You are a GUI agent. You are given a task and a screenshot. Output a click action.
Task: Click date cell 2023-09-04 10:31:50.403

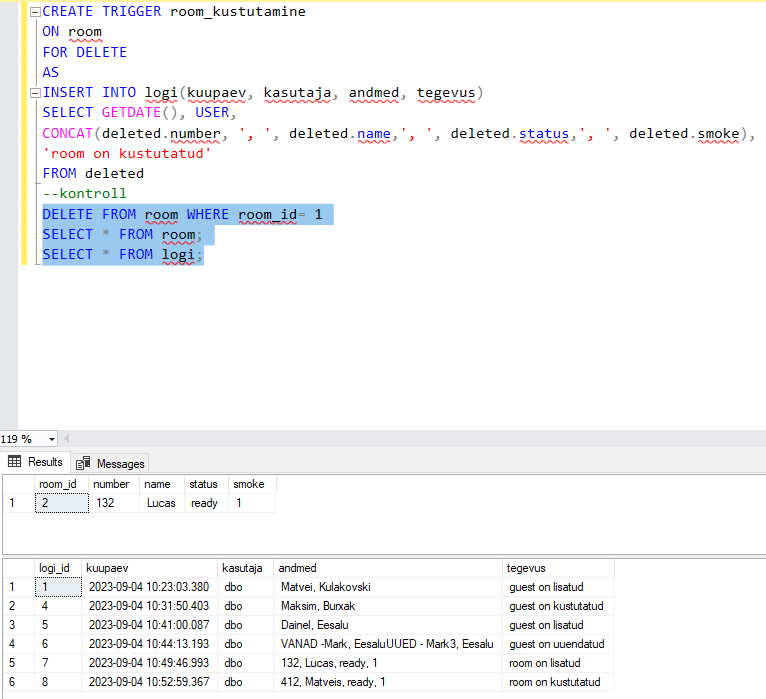click(149, 606)
